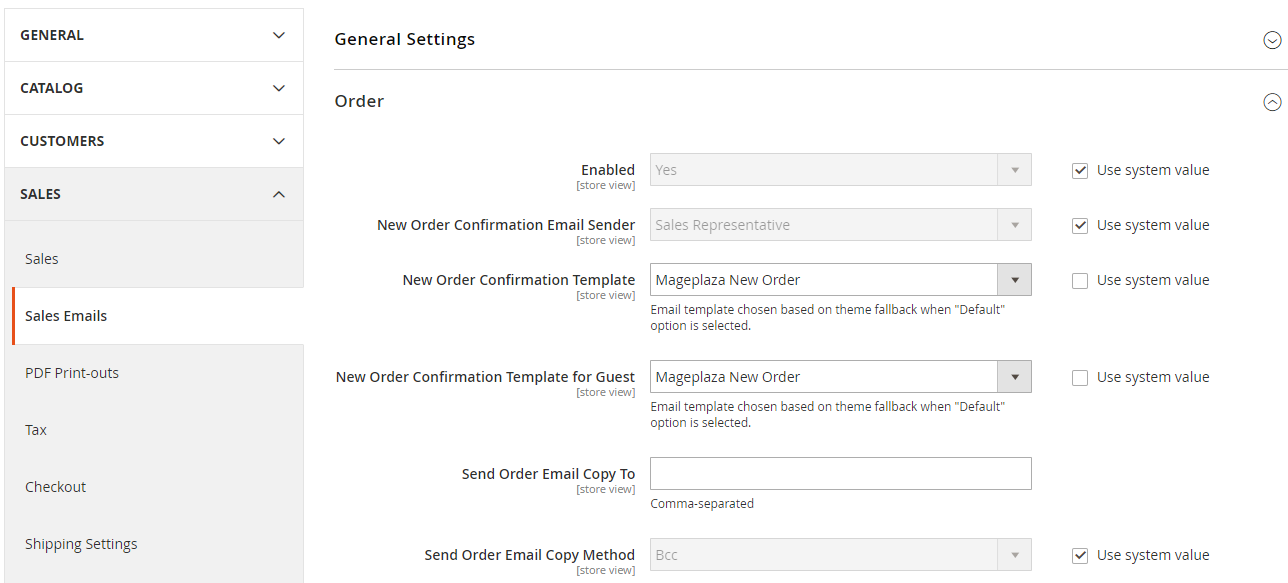Image resolution: width=1288 pixels, height=583 pixels.
Task: Expand the General Settings section chevron
Action: pos(1272,40)
